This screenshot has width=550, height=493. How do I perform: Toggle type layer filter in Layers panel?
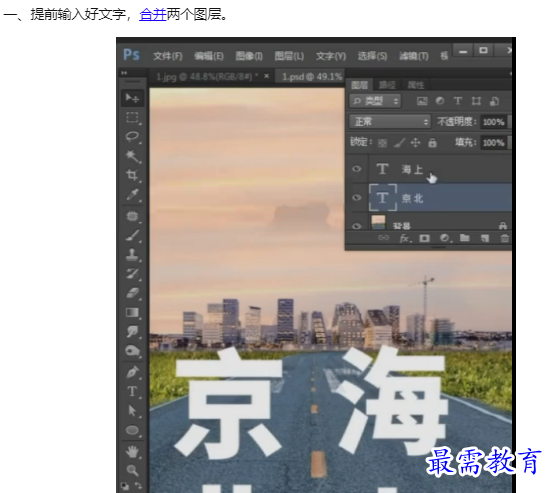[458, 101]
